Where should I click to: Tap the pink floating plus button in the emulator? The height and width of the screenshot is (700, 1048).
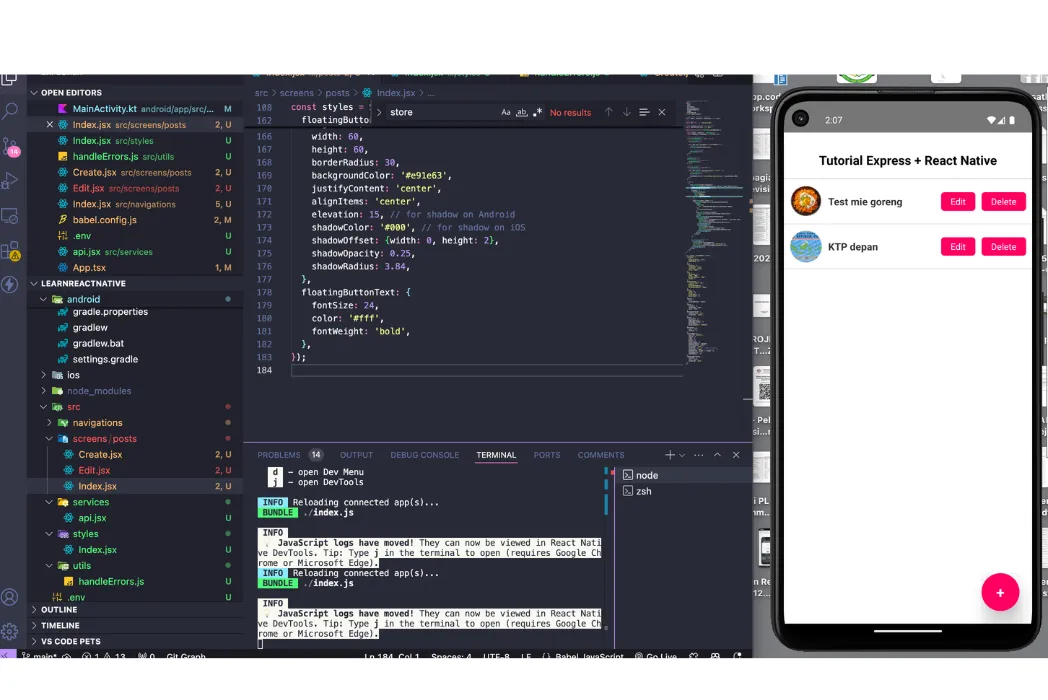(1000, 592)
